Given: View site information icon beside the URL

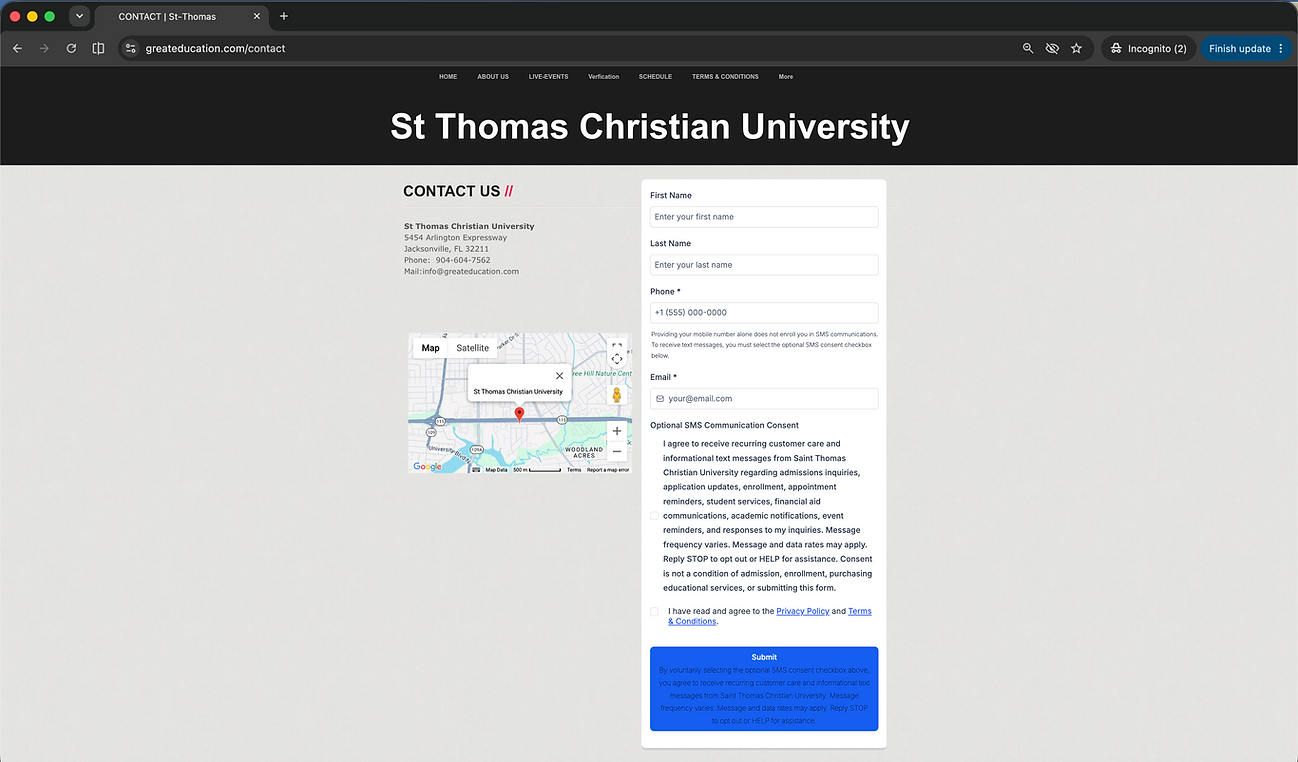Looking at the screenshot, I should point(130,48).
